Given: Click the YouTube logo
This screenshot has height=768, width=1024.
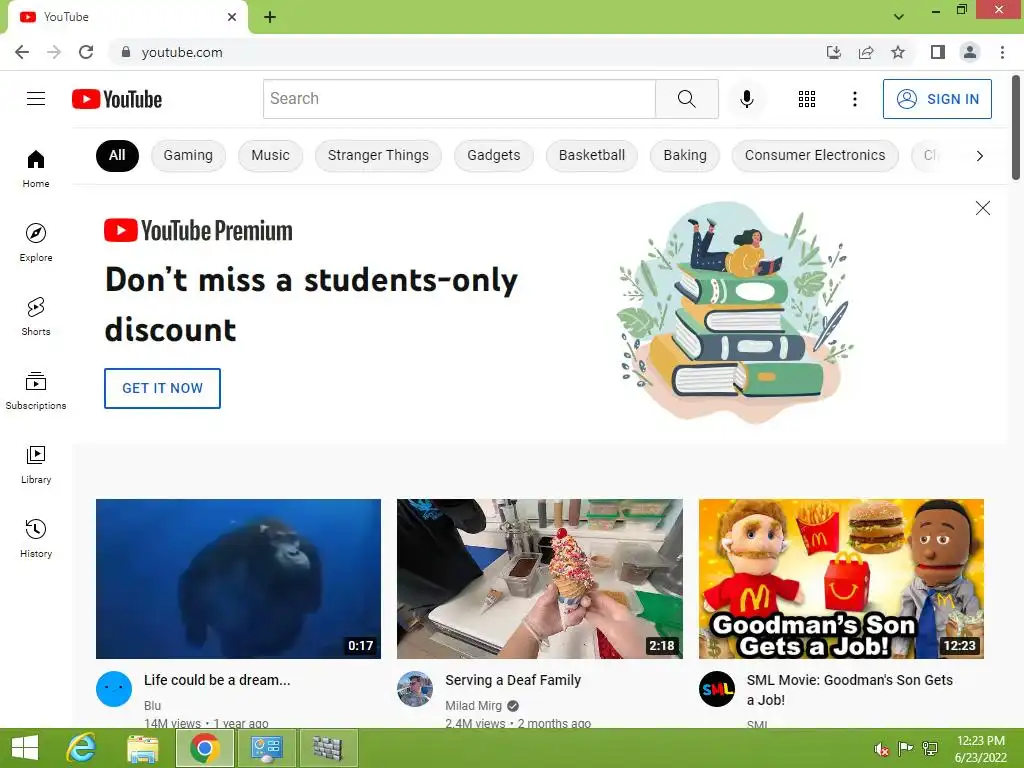Looking at the screenshot, I should [117, 99].
